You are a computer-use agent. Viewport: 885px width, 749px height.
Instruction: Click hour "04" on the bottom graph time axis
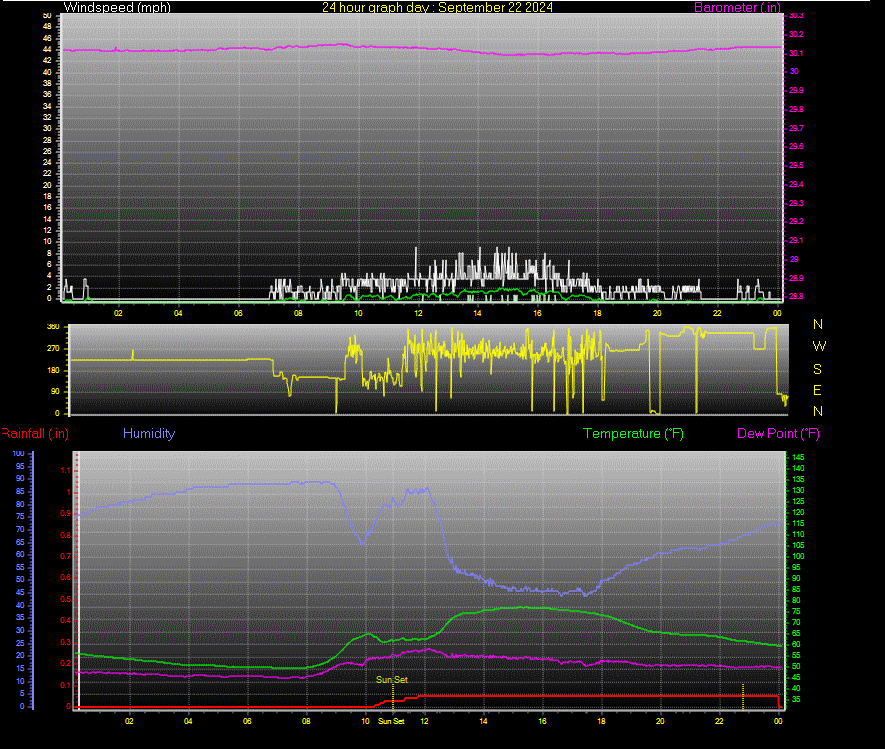point(188,721)
